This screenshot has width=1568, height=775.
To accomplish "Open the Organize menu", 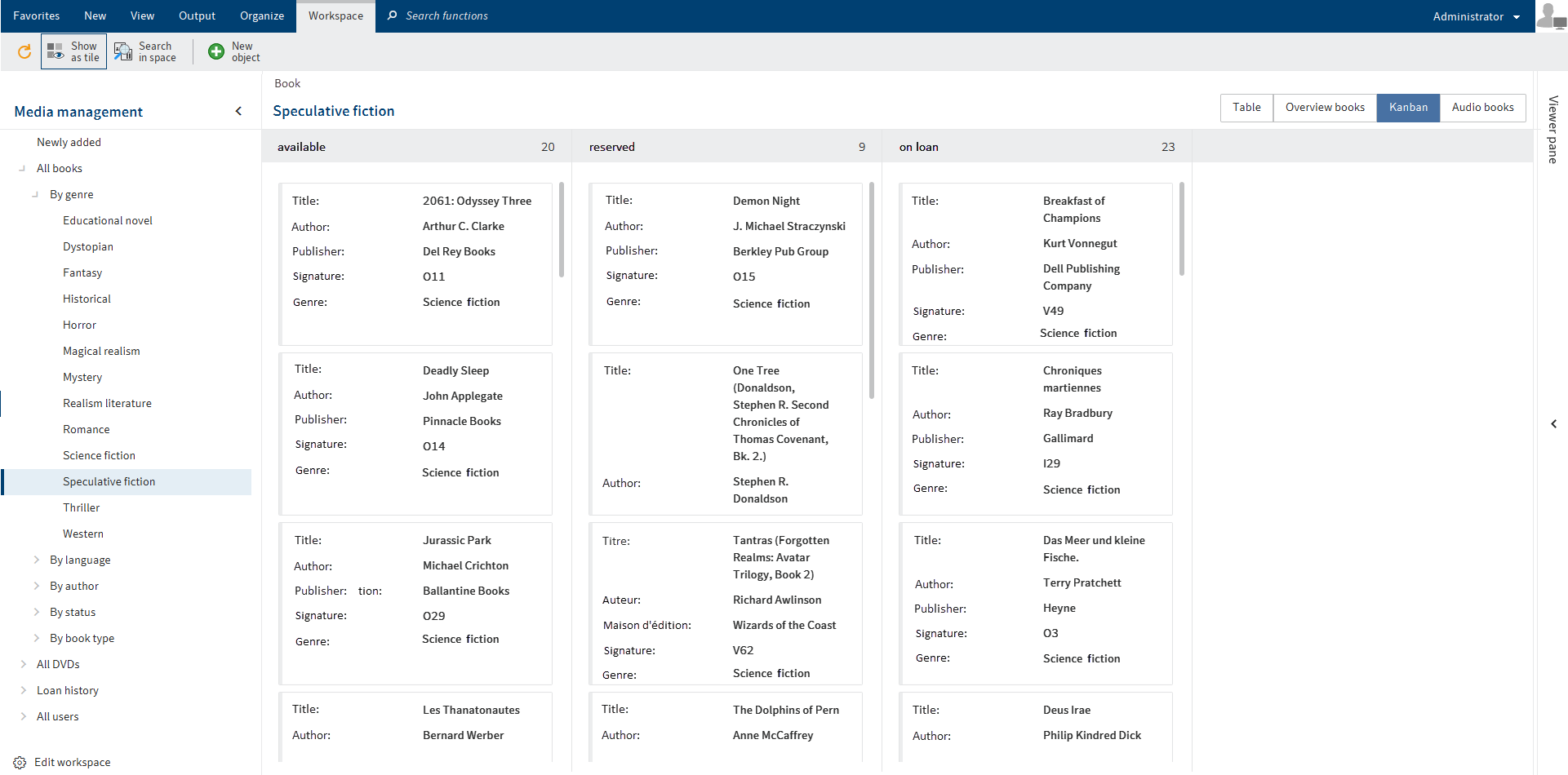I will pyautogui.click(x=261, y=15).
